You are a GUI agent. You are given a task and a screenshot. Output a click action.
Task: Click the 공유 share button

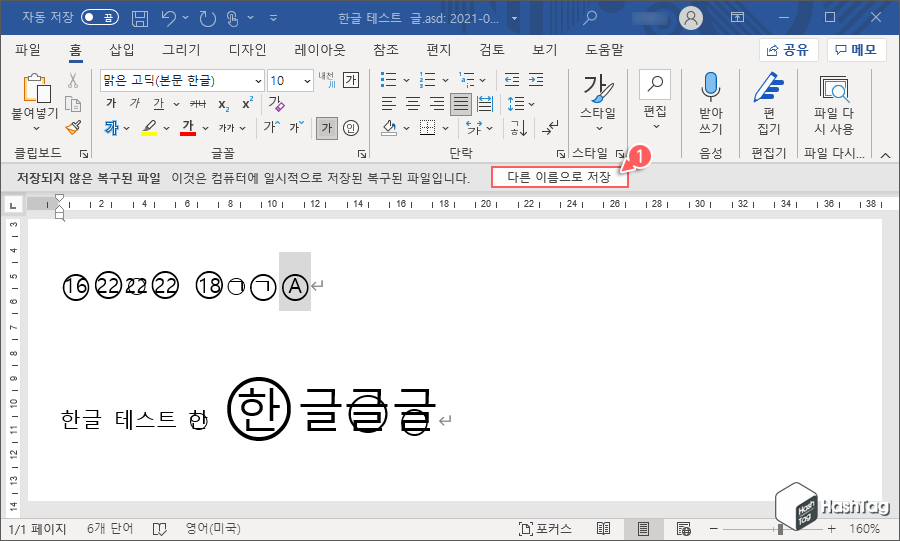789,50
